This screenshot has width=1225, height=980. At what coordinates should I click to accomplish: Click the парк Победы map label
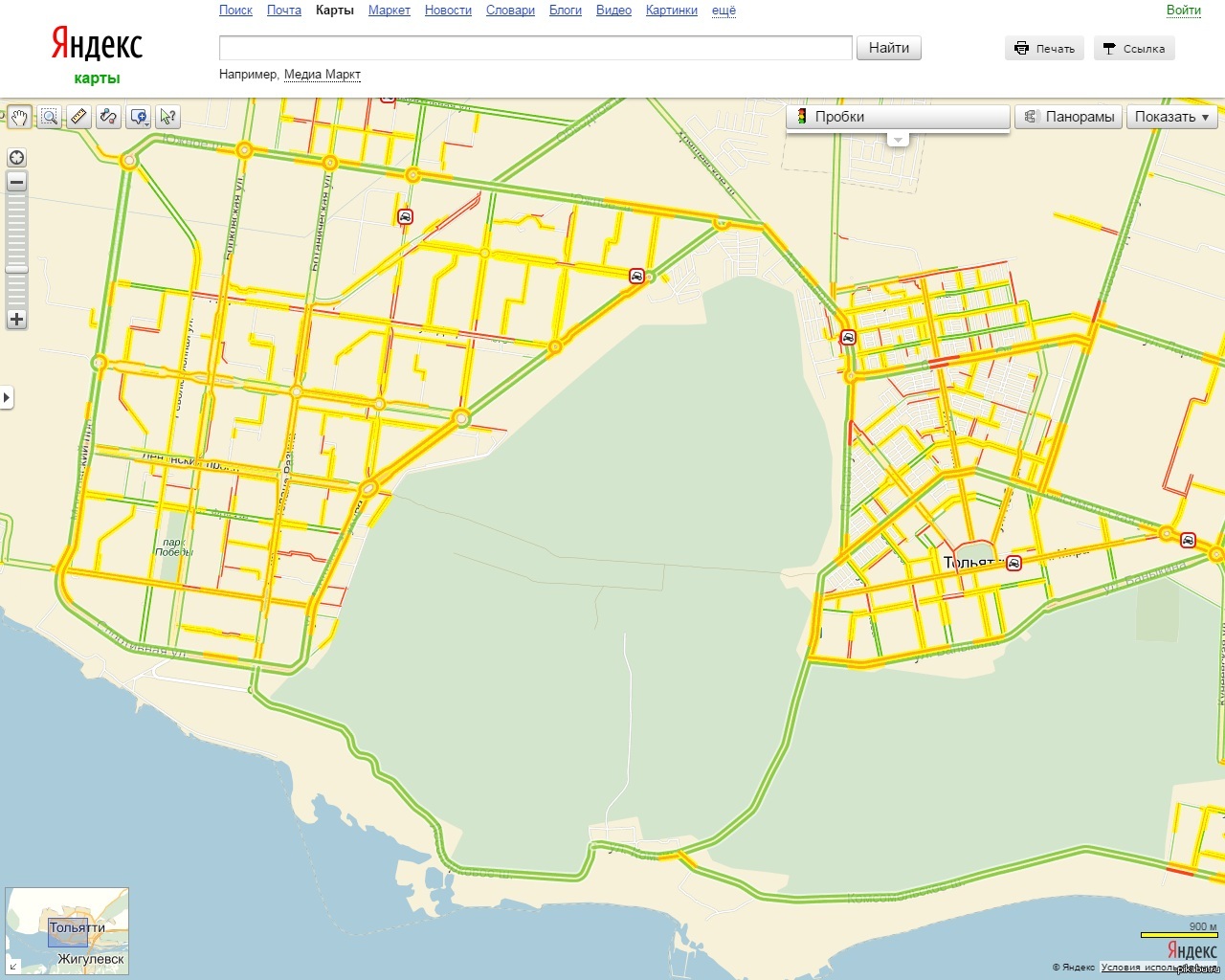(174, 547)
